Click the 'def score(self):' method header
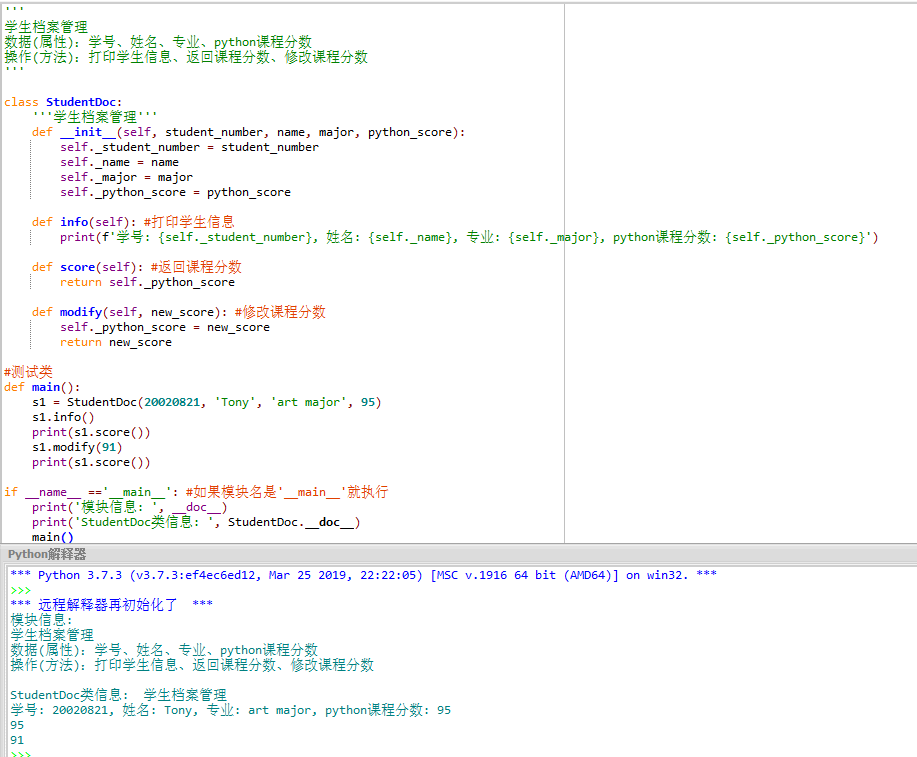This screenshot has height=757, width=917. [88, 267]
